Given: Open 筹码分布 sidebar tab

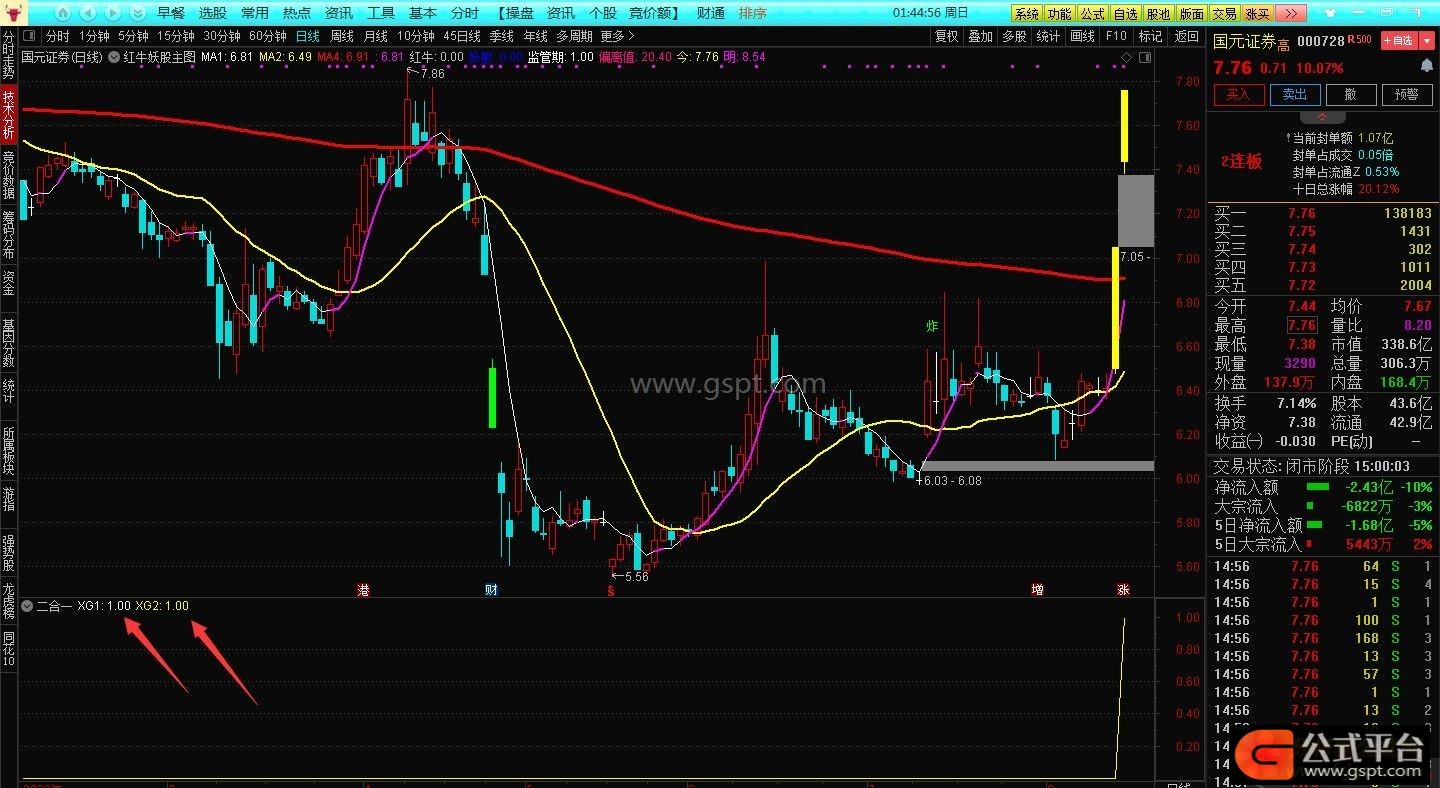Looking at the screenshot, I should tap(9, 236).
